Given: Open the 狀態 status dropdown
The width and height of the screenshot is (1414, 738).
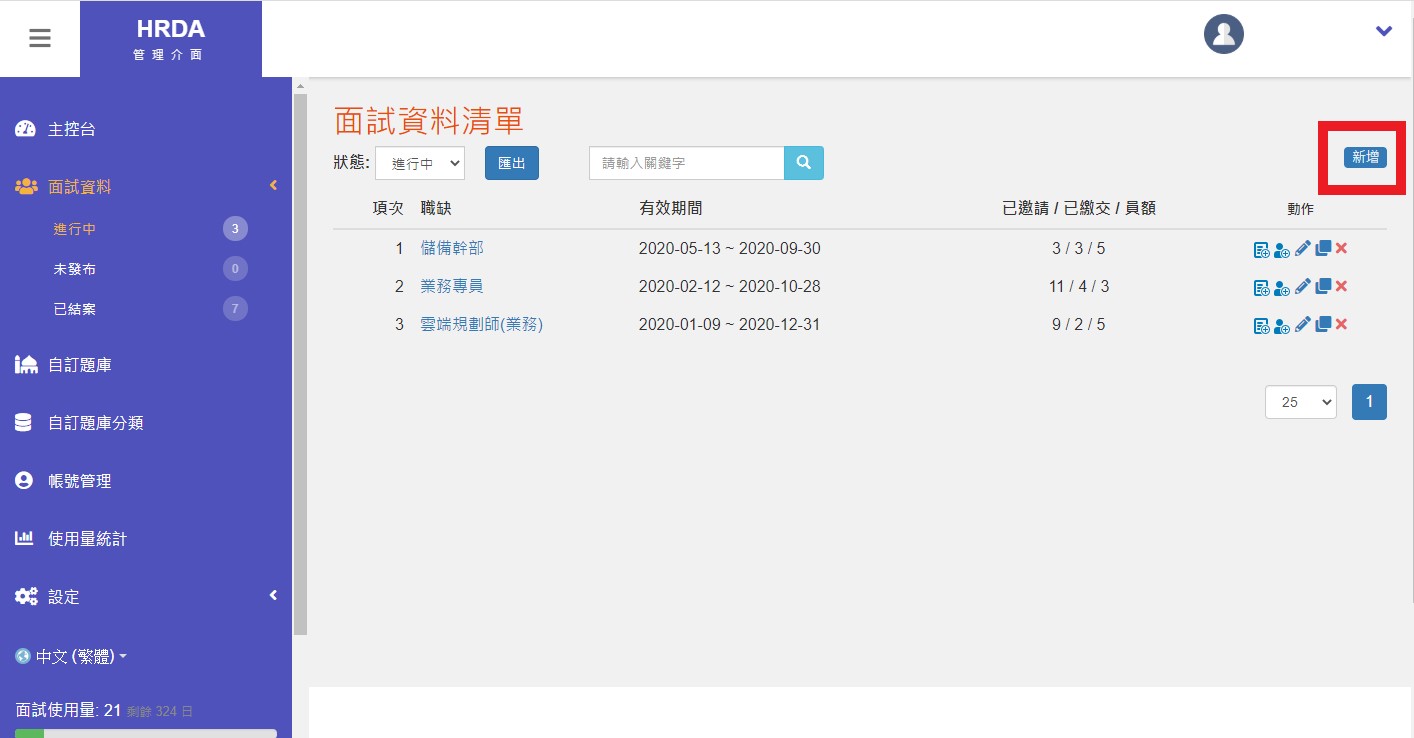Looking at the screenshot, I should (419, 162).
